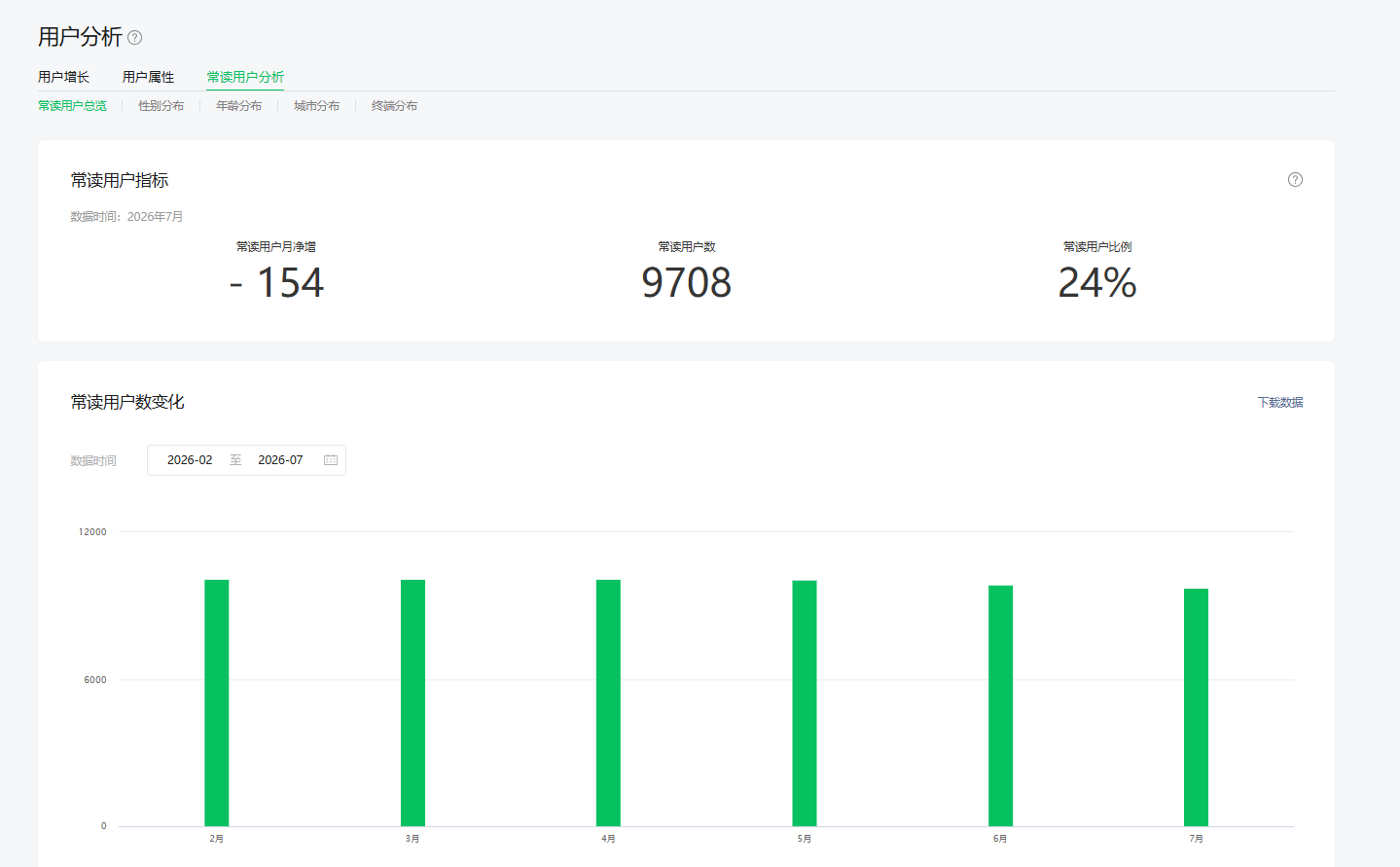Image resolution: width=1400 pixels, height=867 pixels.
Task: Click the 6月 bar in chart
Action: pyautogui.click(x=1000, y=705)
